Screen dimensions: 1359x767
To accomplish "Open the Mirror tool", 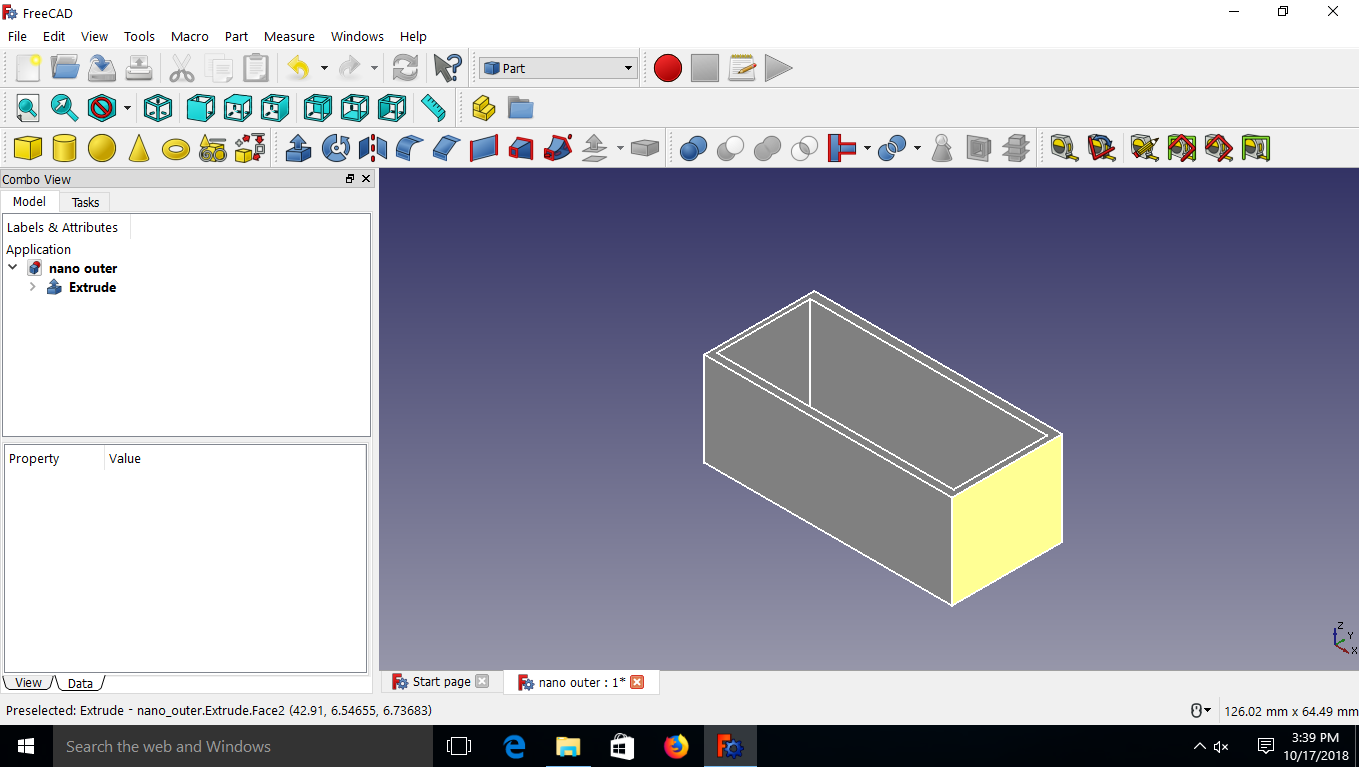I will point(374,148).
